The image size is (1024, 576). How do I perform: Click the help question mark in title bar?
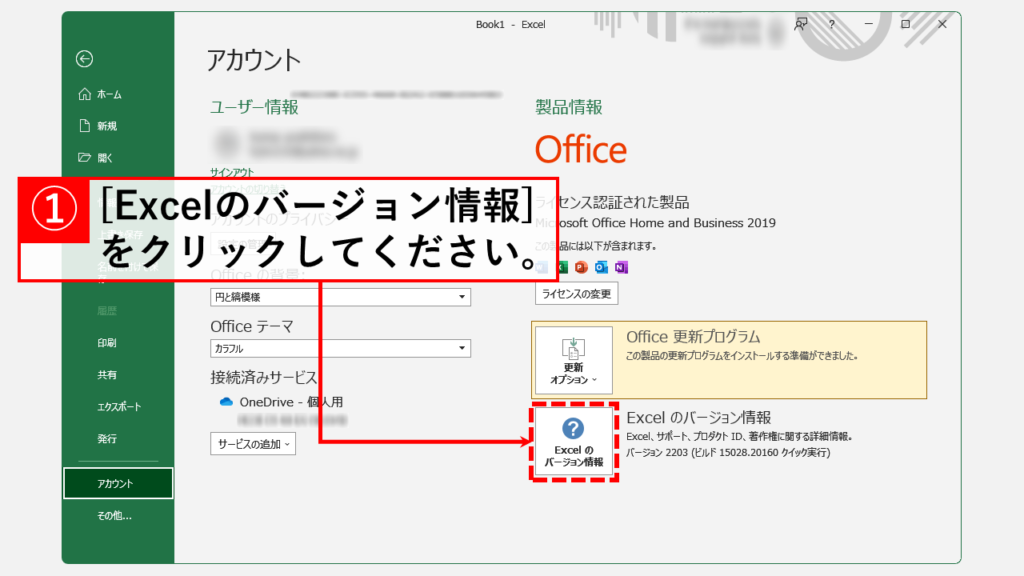(831, 24)
